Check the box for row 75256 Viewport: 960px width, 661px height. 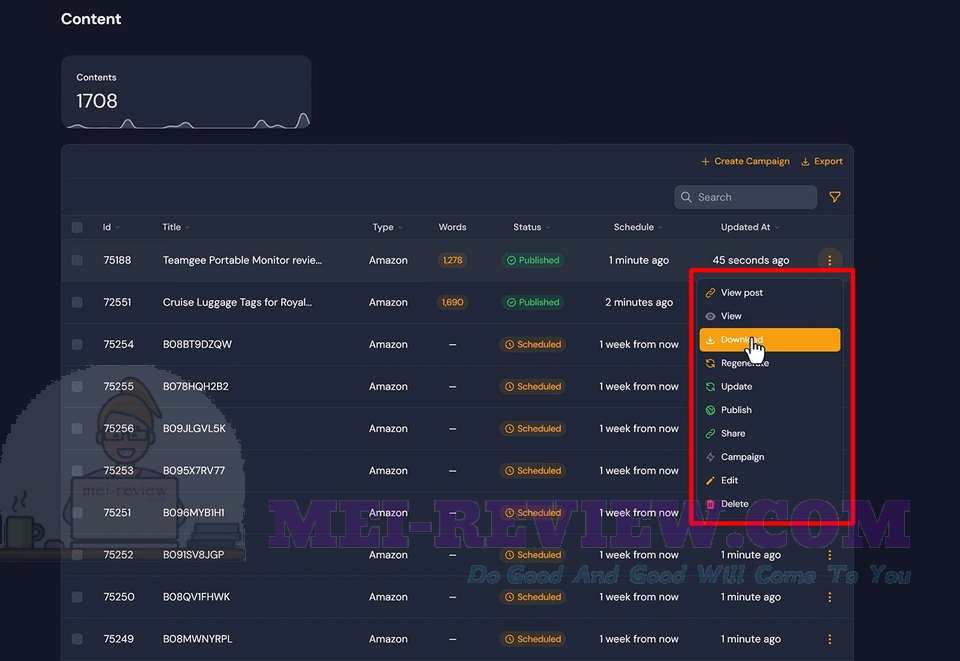(x=77, y=428)
